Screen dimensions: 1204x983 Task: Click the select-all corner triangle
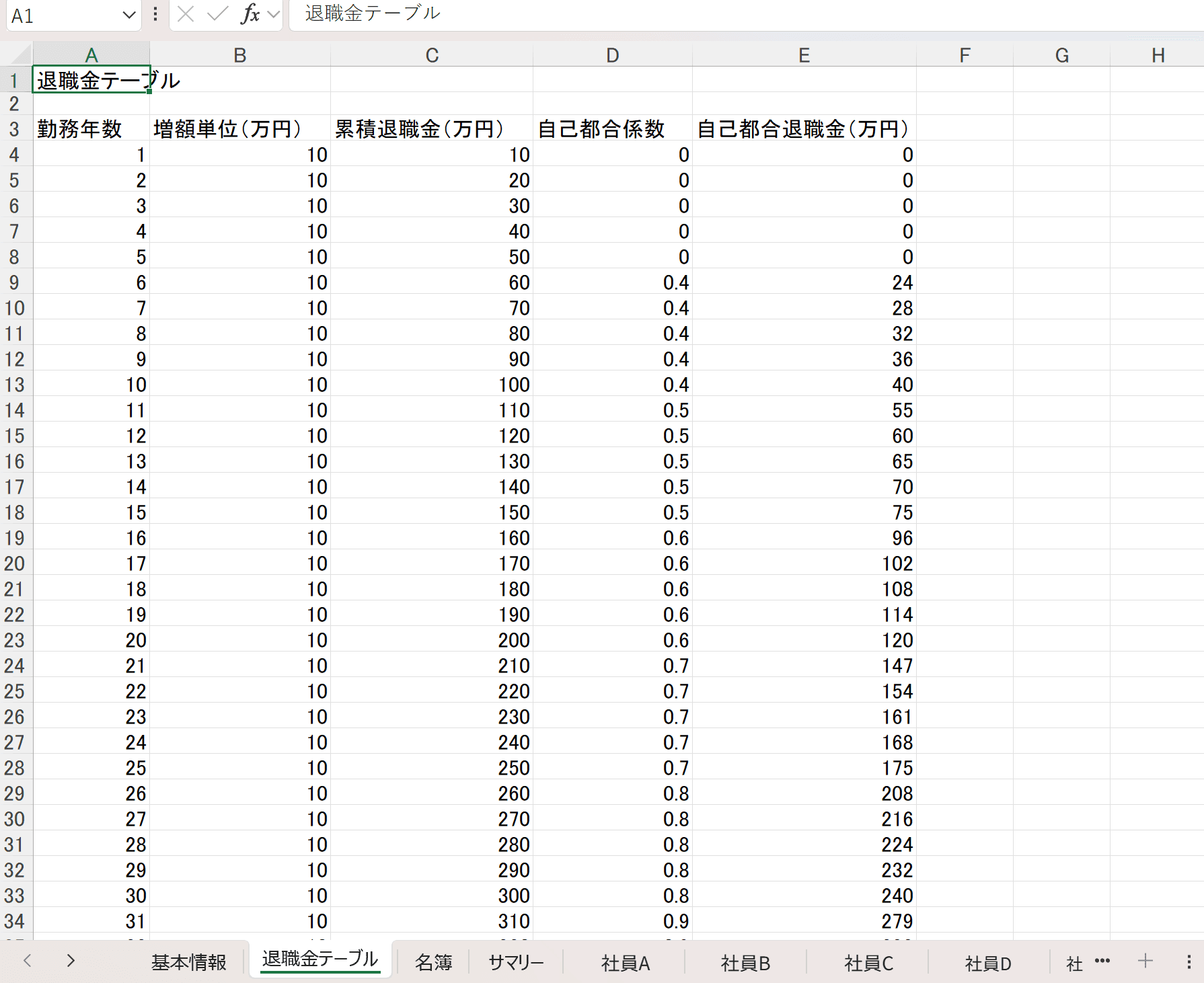pos(20,54)
